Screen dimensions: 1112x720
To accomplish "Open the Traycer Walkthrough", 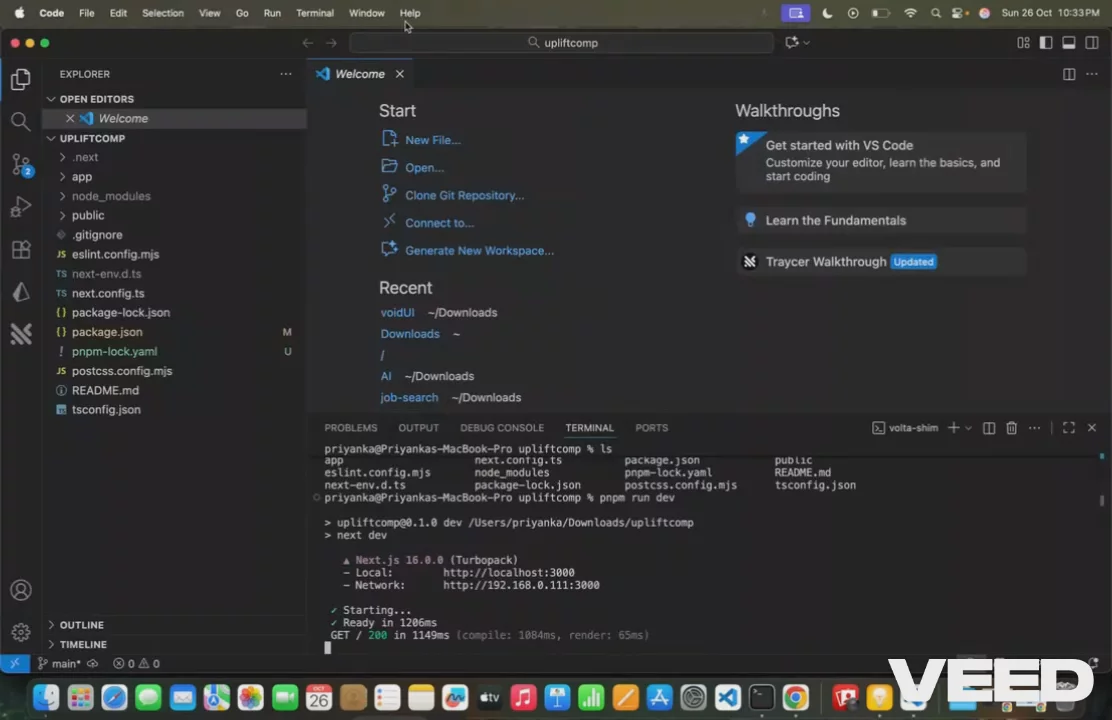I will point(881,262).
